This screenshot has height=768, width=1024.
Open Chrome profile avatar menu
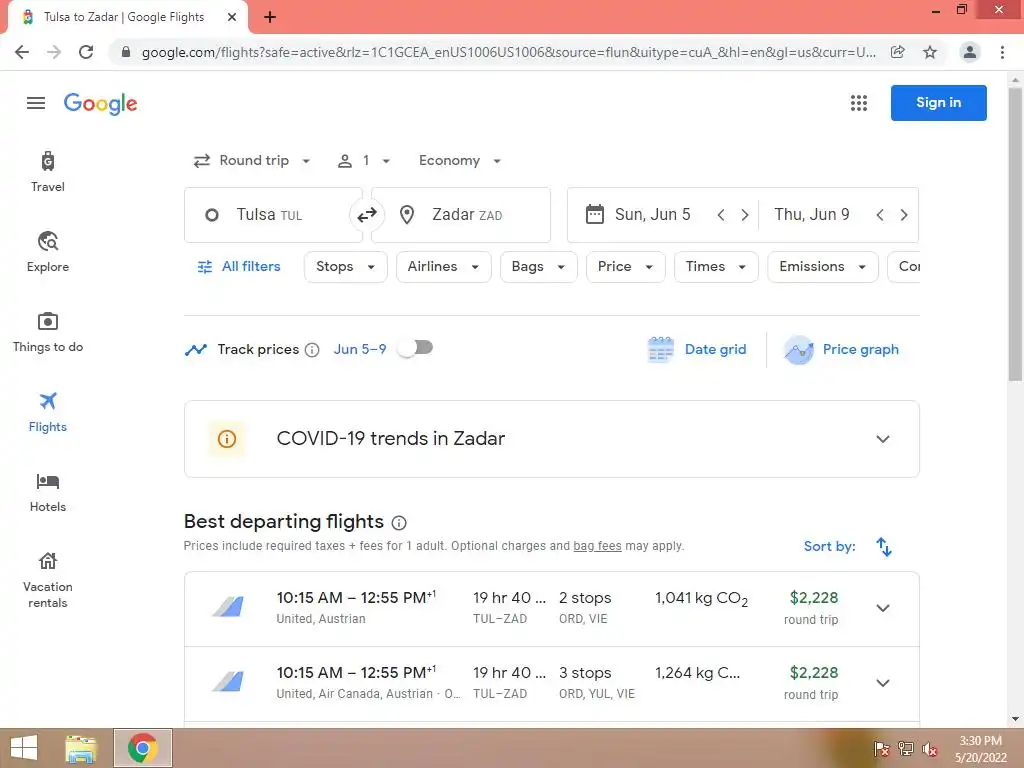[x=970, y=52]
